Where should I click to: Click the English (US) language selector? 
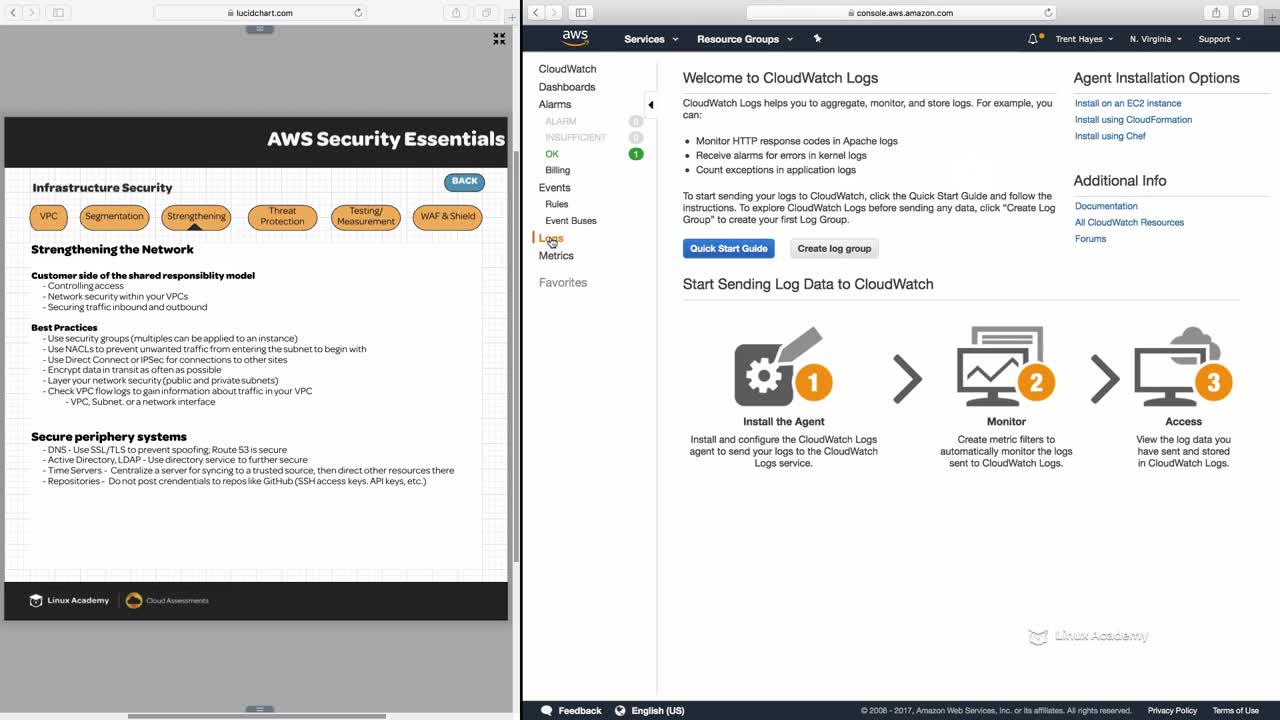658,711
